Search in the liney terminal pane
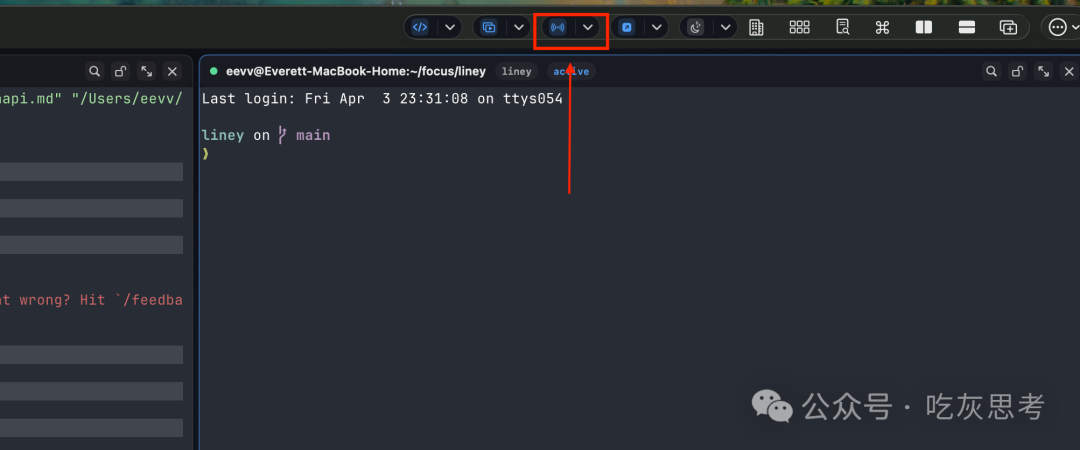 tap(991, 71)
